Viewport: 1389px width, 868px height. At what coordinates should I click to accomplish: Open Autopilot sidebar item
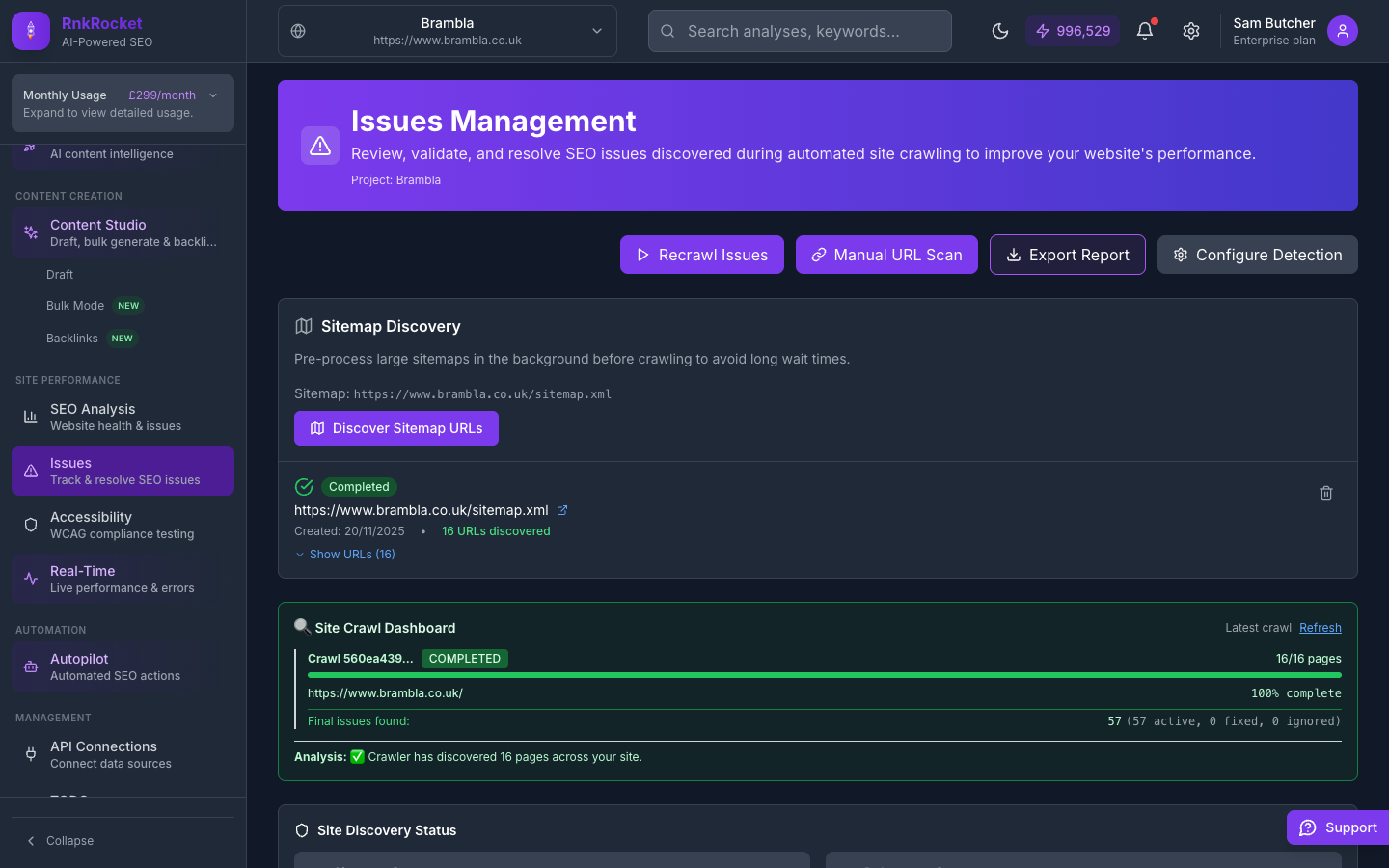pos(123,666)
